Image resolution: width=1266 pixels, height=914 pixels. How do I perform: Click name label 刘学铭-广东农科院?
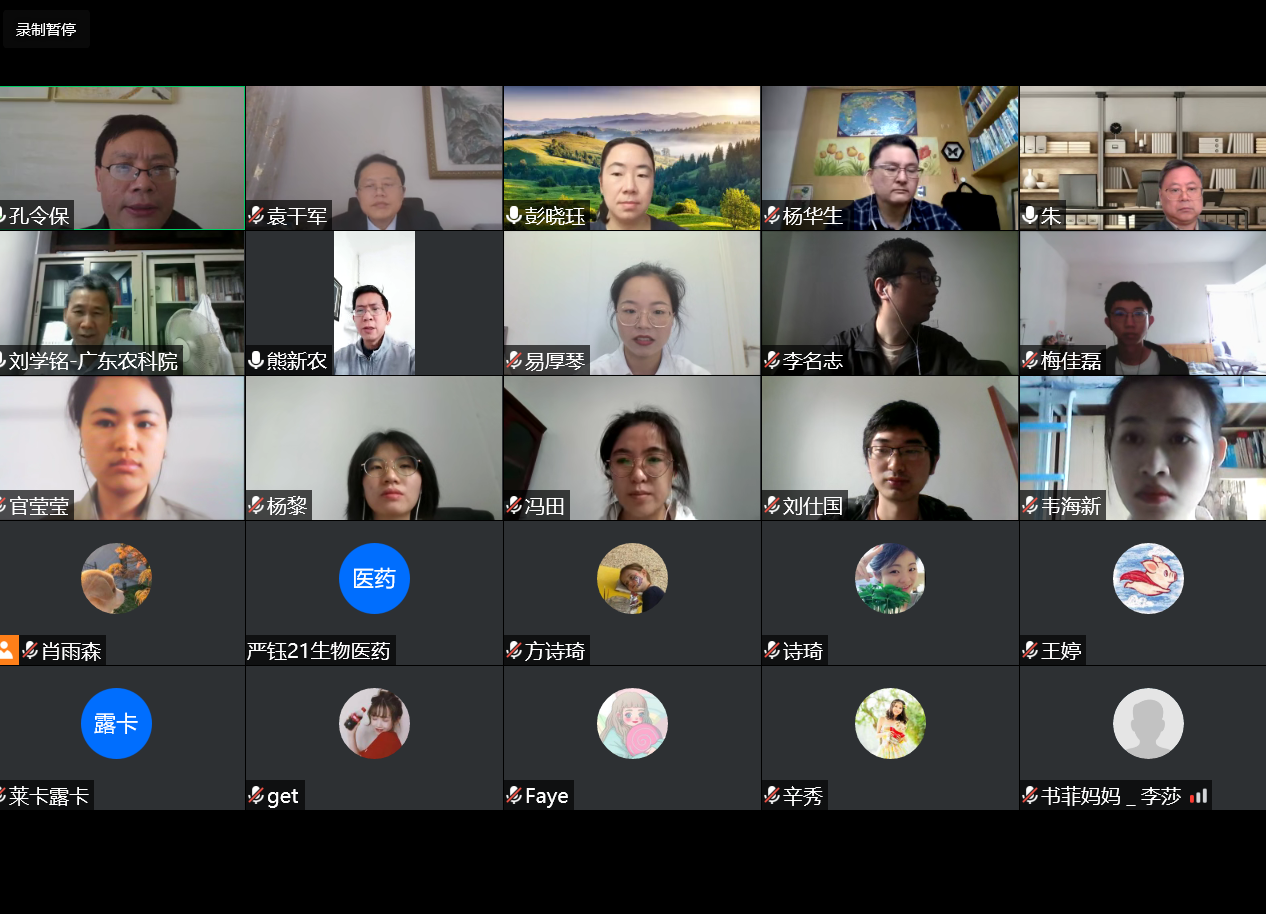(x=93, y=361)
